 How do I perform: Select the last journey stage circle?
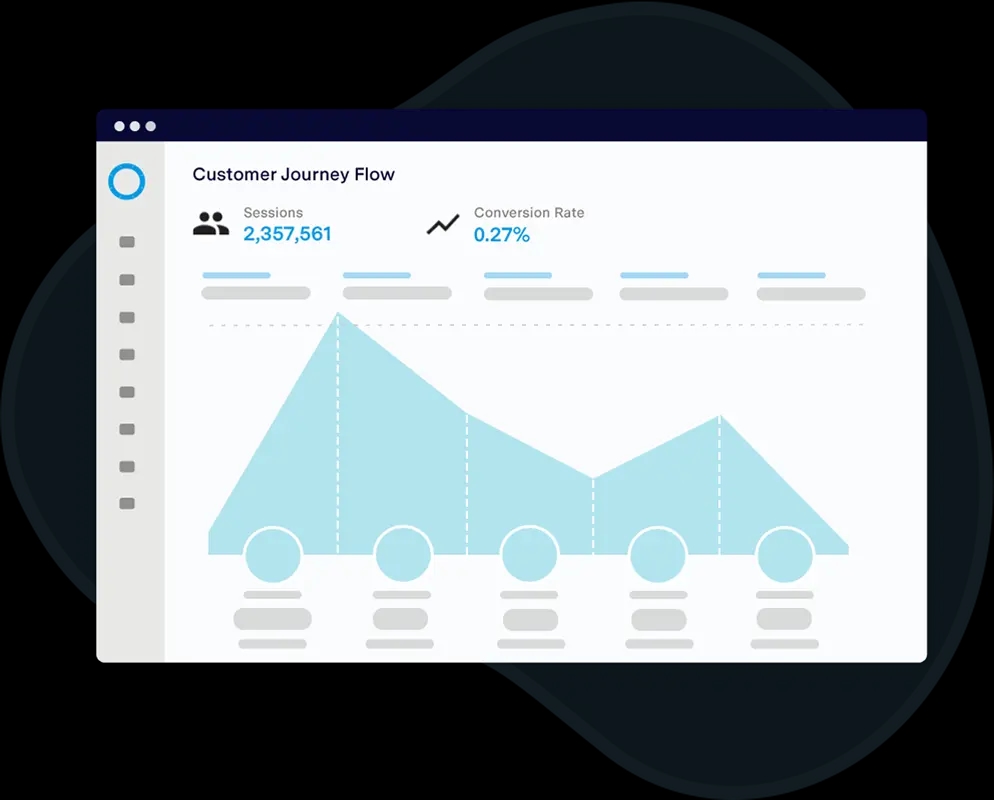coord(785,555)
